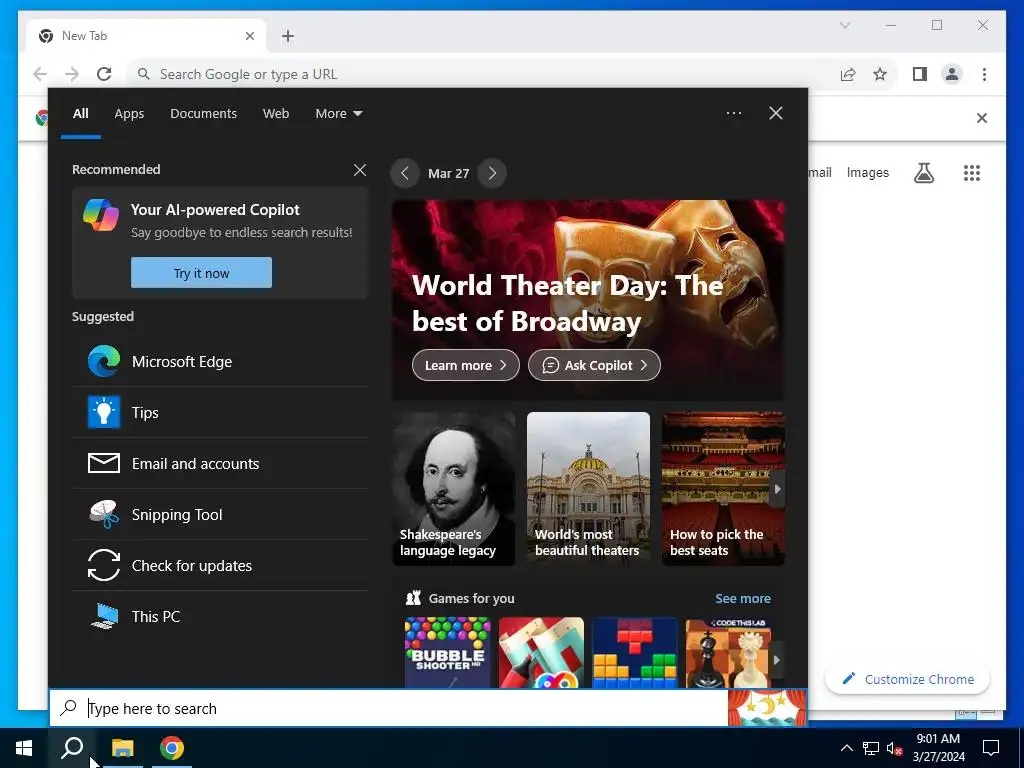The height and width of the screenshot is (768, 1024).
Task: Click Try it now for Copilot
Action: click(x=201, y=272)
